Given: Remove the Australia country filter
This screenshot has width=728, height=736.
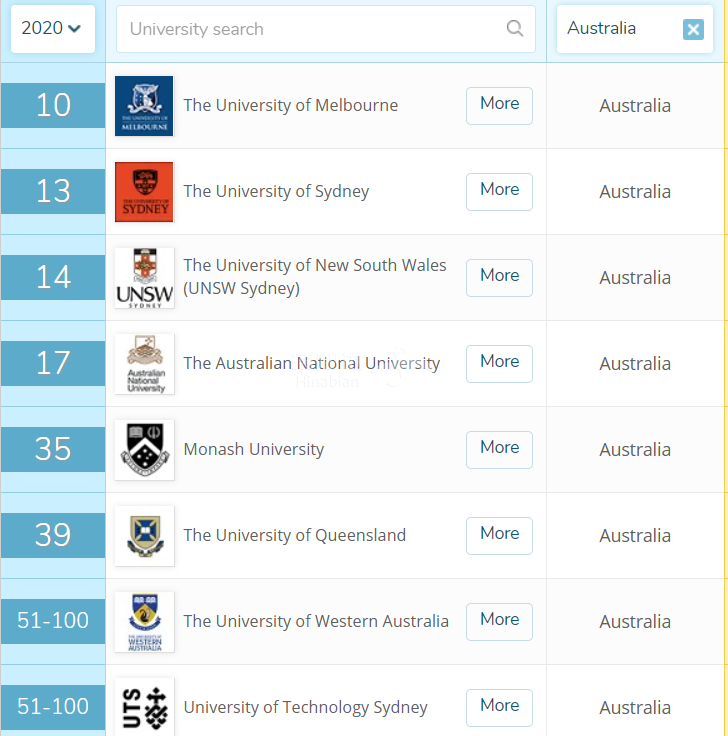Looking at the screenshot, I should point(693,30).
